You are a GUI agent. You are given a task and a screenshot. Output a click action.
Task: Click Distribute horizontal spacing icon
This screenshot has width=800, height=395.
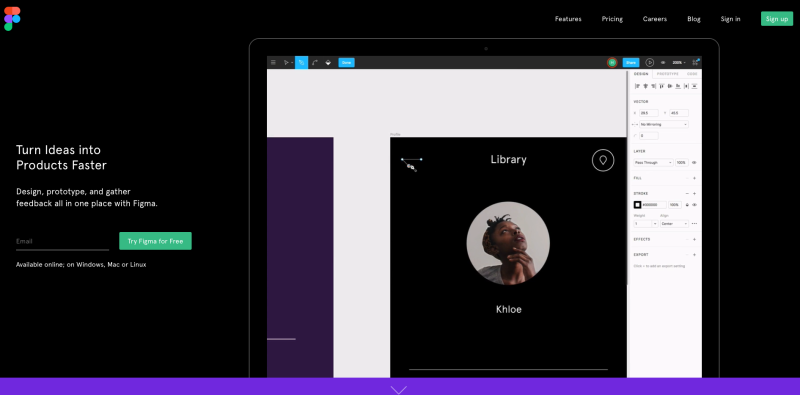click(686, 86)
